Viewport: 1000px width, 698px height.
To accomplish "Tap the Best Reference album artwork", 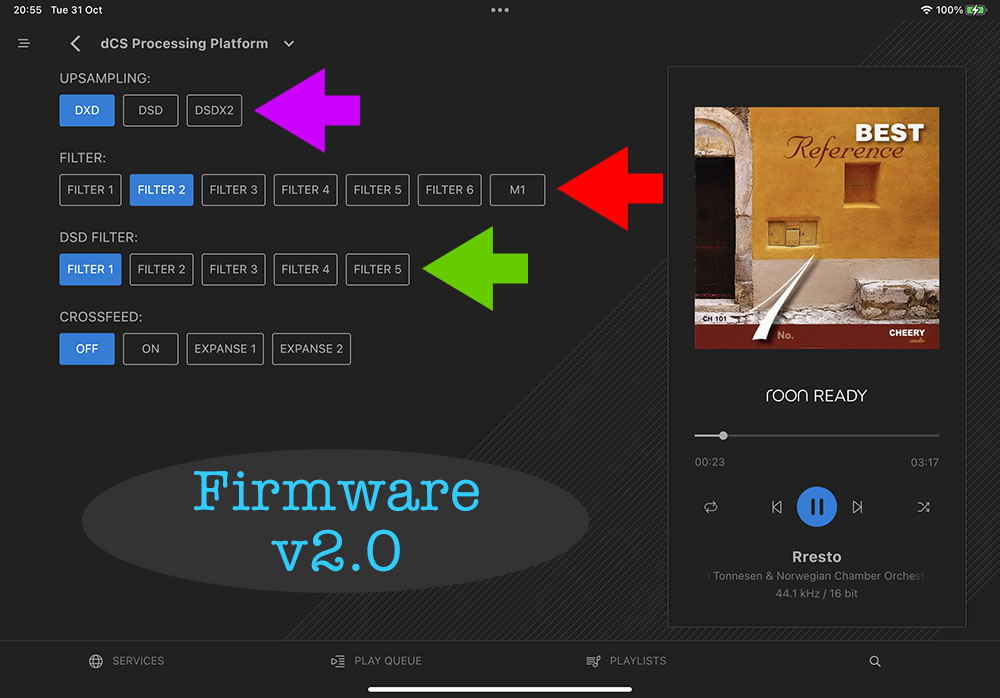I will pos(816,228).
